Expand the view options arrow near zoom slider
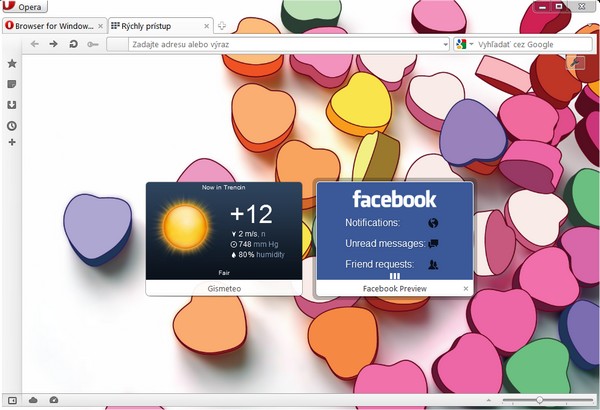600x410 pixels. tap(489, 400)
